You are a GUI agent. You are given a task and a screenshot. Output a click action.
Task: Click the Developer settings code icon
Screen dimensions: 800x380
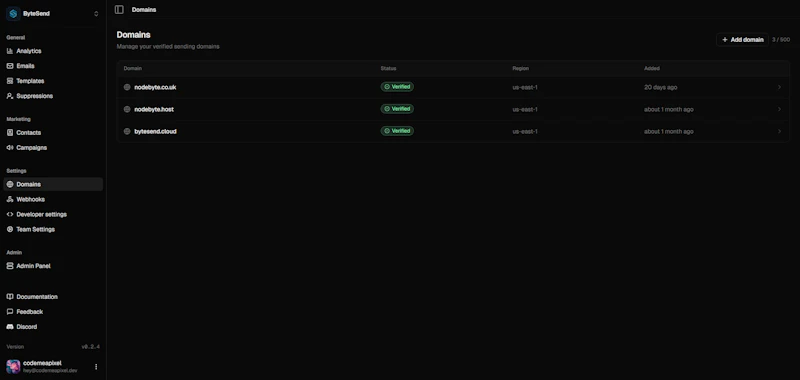(10, 214)
